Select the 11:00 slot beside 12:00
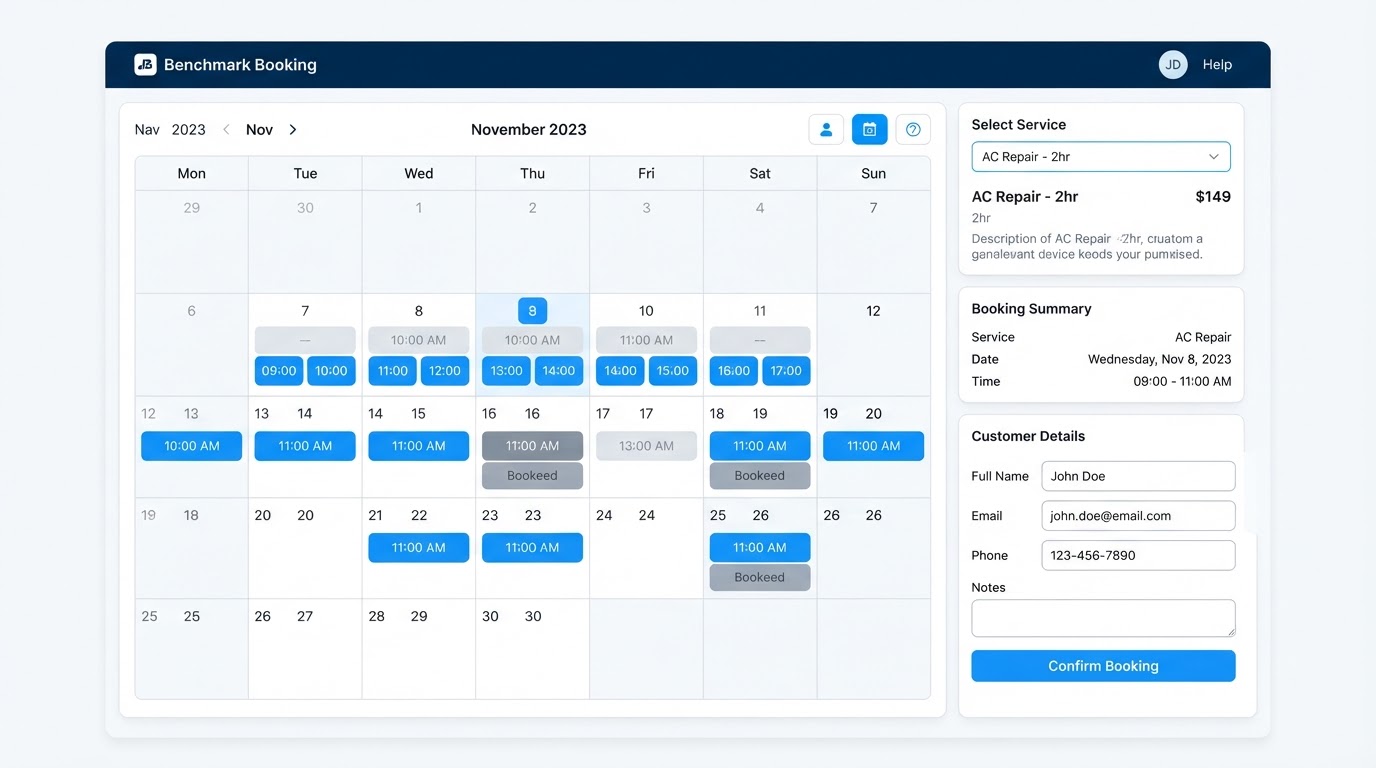 click(393, 371)
